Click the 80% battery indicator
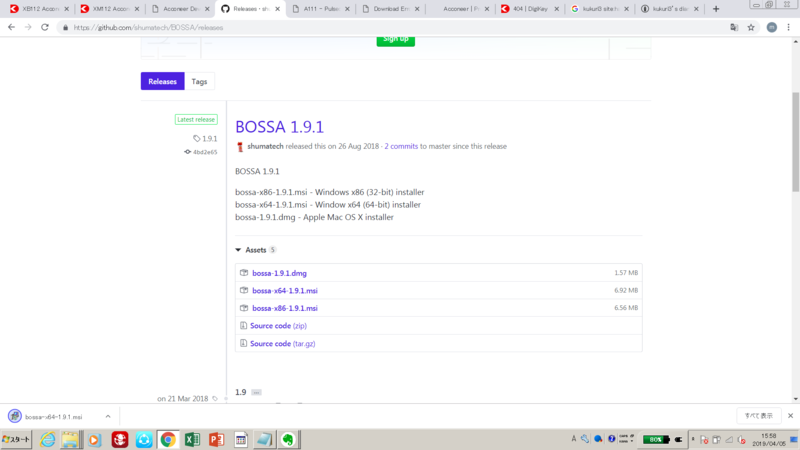Screen dimensions: 800x450 pyautogui.click(x=656, y=439)
